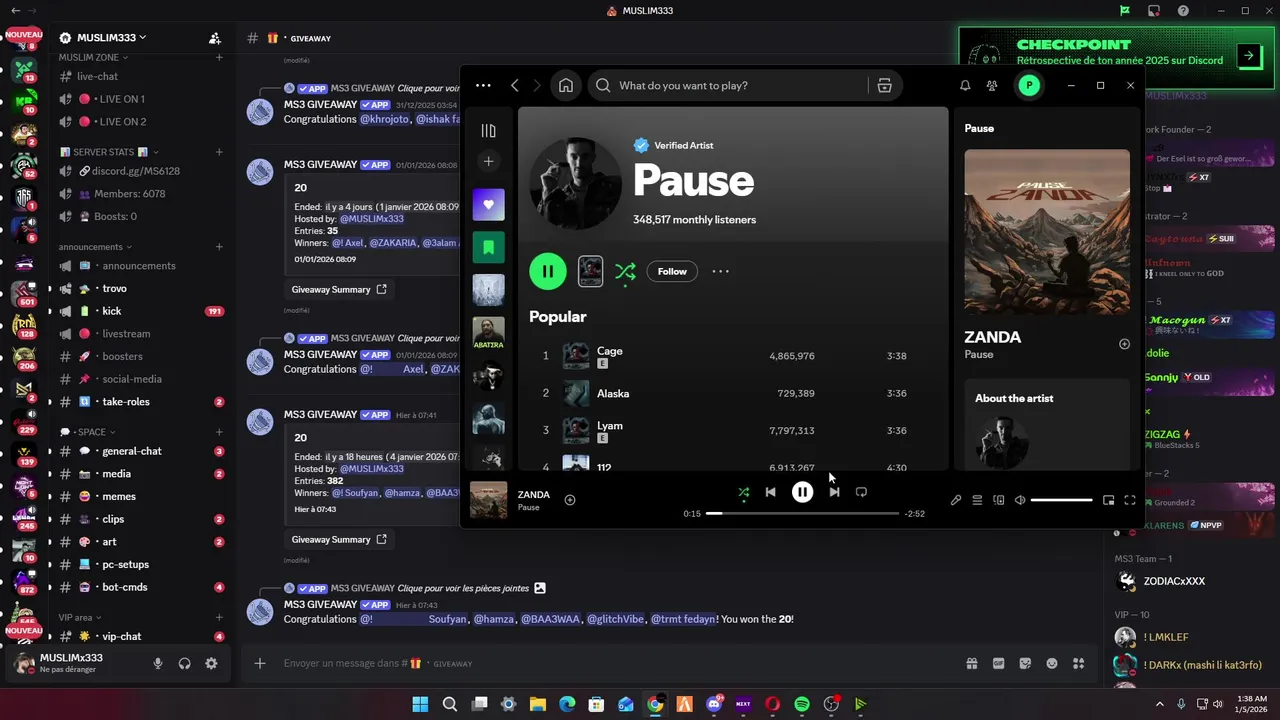The width and height of the screenshot is (1280, 720).
Task: Open Spotify from Windows taskbar
Action: point(802,704)
